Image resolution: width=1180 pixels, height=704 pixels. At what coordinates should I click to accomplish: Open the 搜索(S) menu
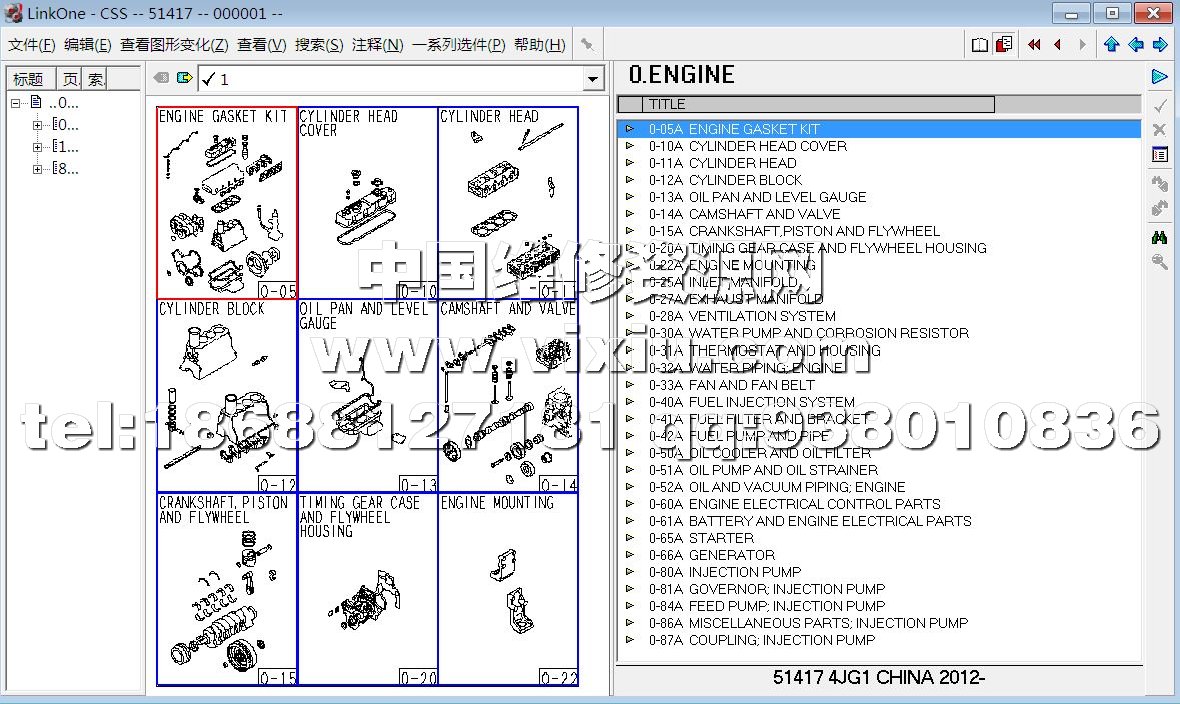tap(319, 45)
